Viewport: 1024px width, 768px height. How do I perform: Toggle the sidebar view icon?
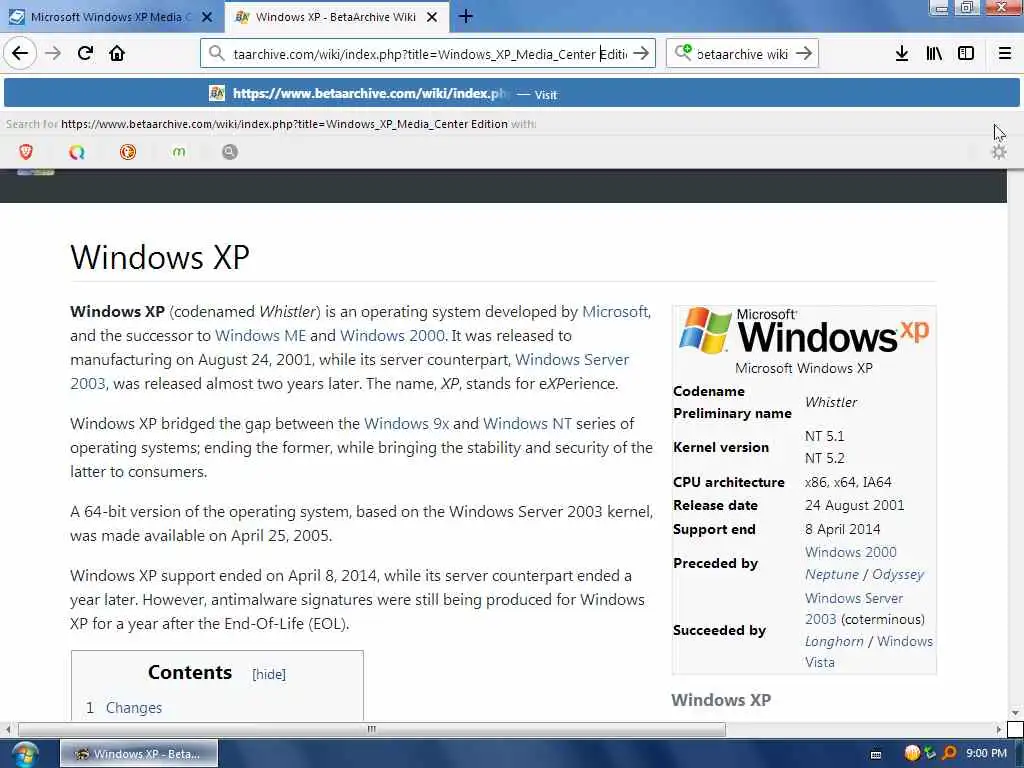point(966,53)
